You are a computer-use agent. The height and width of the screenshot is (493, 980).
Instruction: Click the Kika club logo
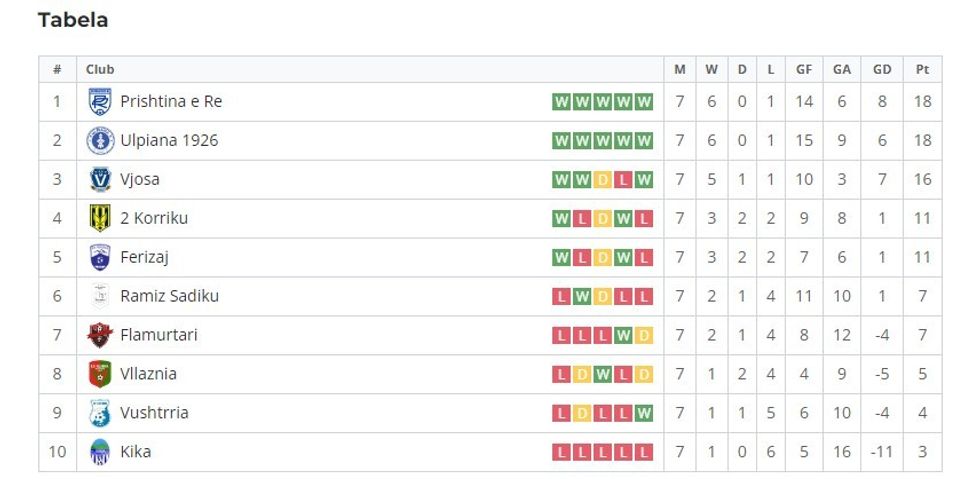pyautogui.click(x=100, y=452)
